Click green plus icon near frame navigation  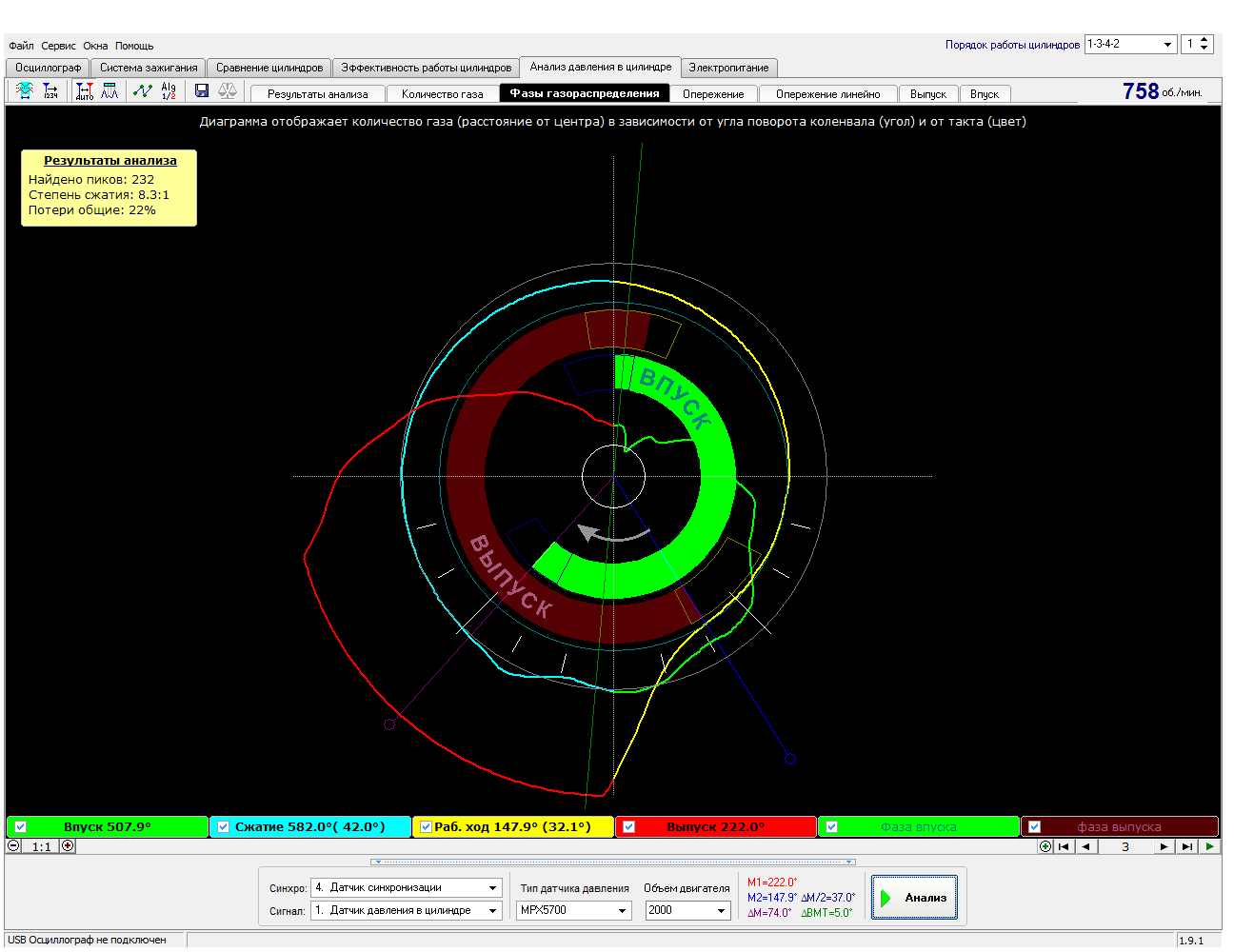click(1045, 846)
